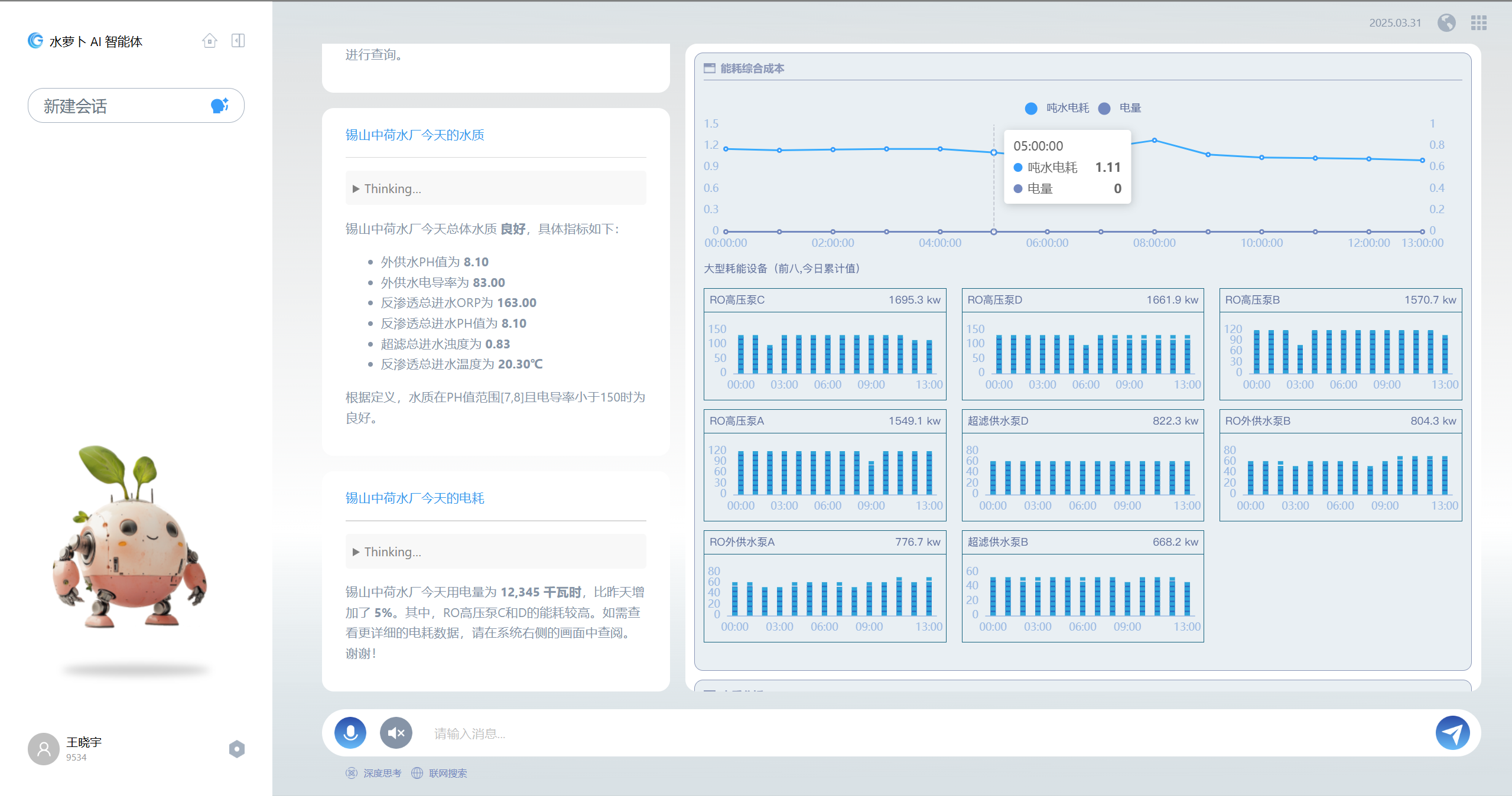Click value 822.3 kw
Image resolution: width=1512 pixels, height=796 pixels.
coord(1176,421)
